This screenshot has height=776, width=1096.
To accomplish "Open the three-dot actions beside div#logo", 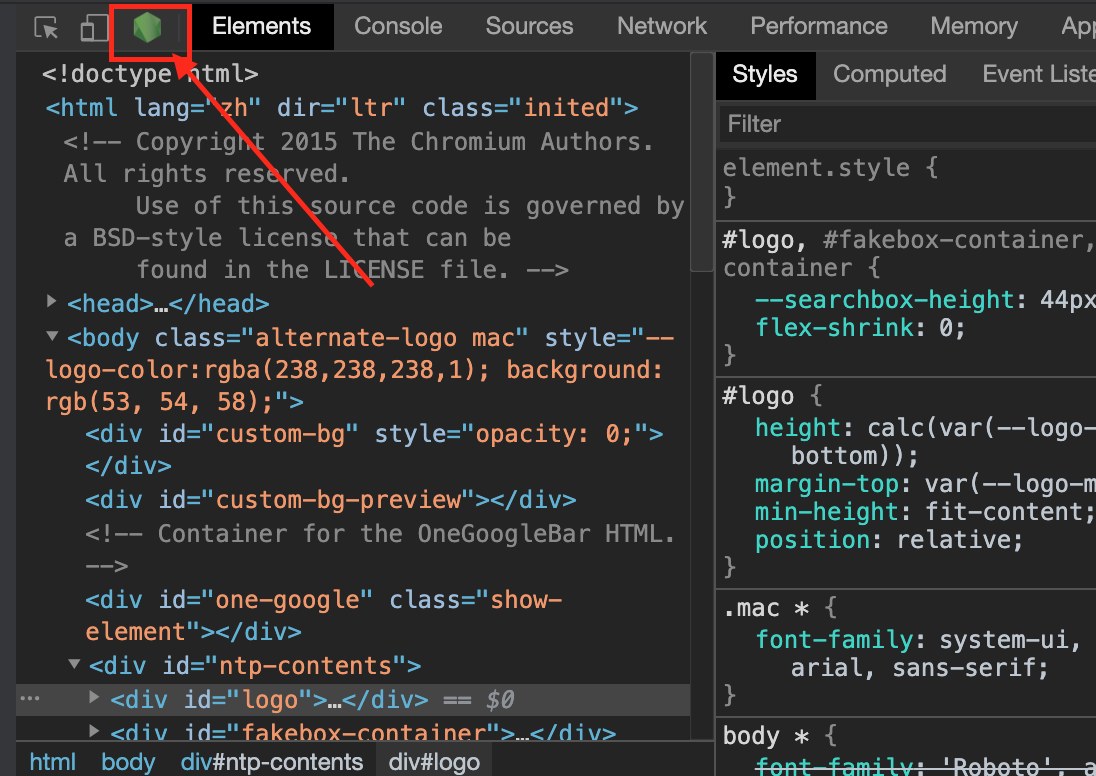I will click(x=30, y=698).
